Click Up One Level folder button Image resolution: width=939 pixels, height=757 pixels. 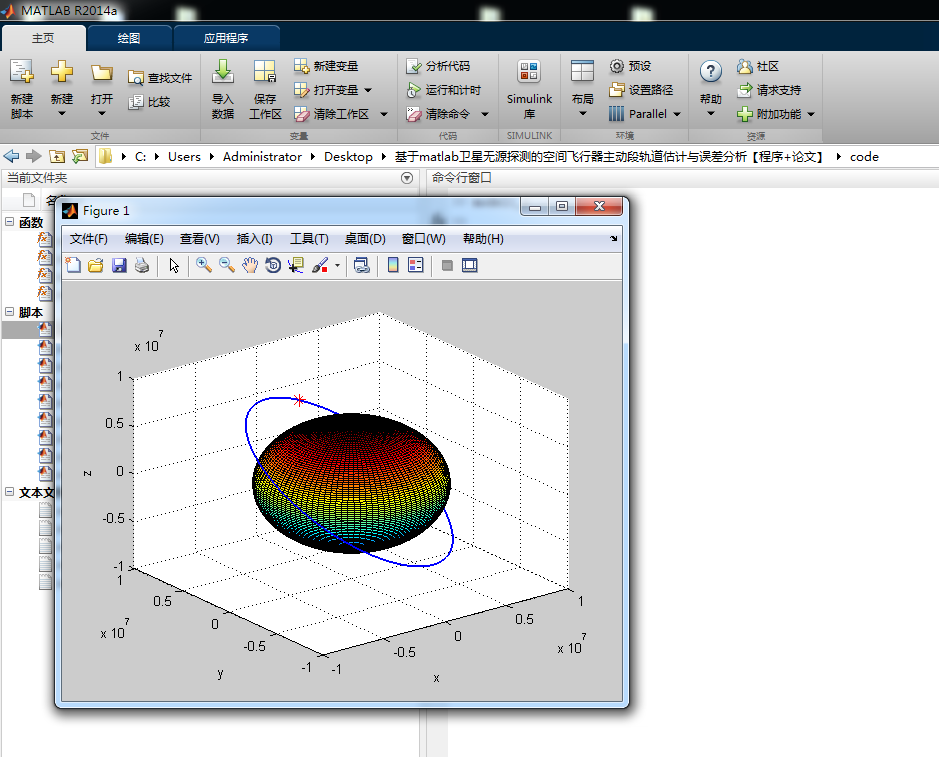[57, 156]
